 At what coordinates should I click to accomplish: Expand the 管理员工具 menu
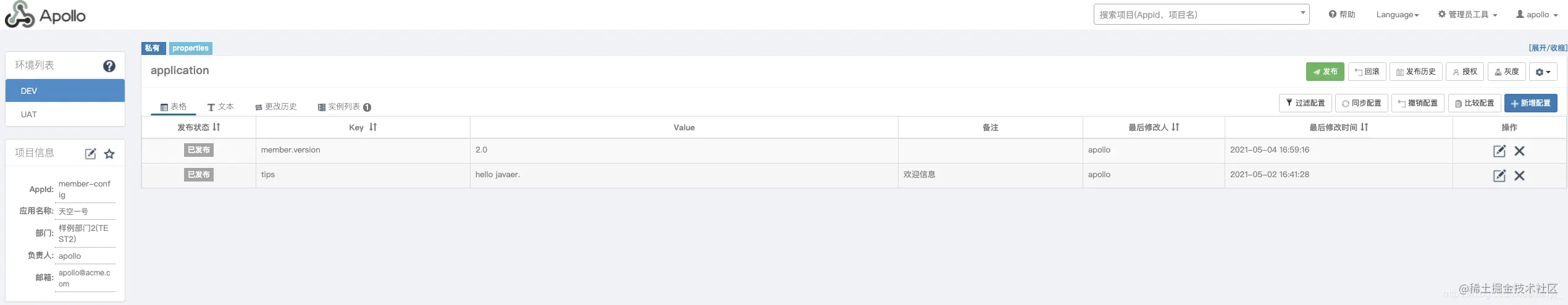[1467, 15]
